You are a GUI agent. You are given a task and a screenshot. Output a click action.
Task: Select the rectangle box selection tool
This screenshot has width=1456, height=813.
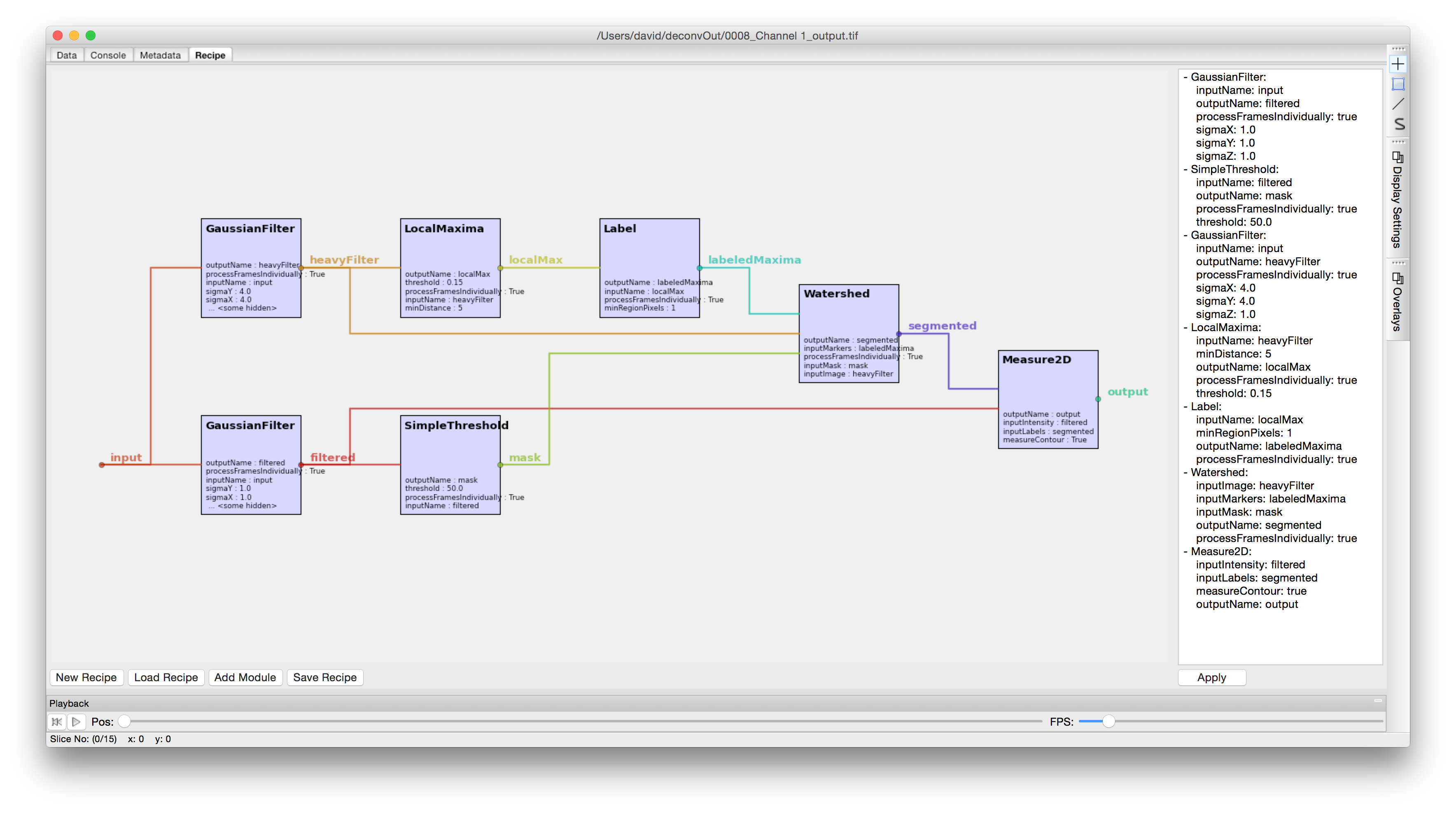tap(1398, 84)
